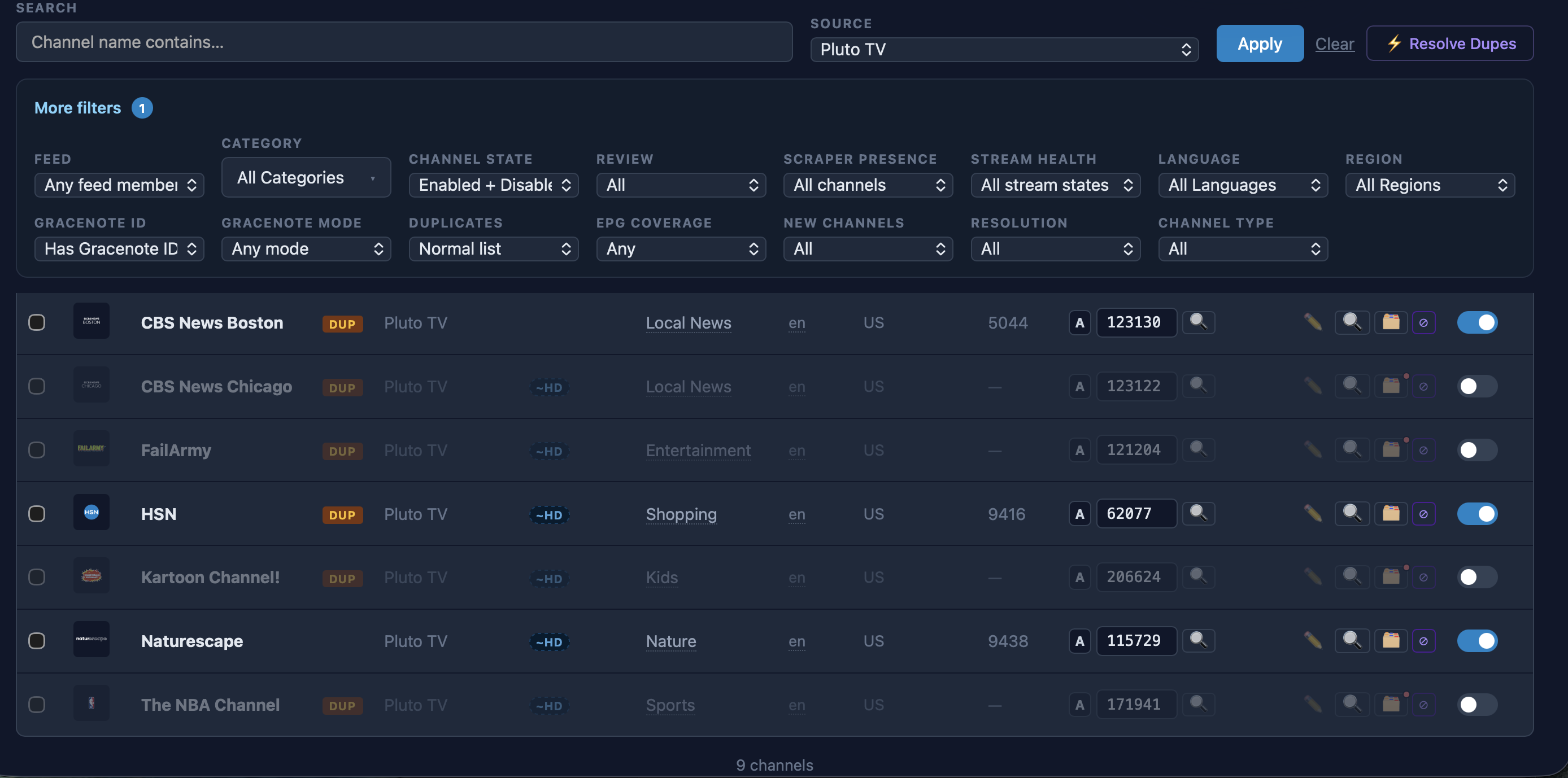This screenshot has width=1568, height=778.
Task: Click the purple block icon in HSN row
Action: point(1423,514)
